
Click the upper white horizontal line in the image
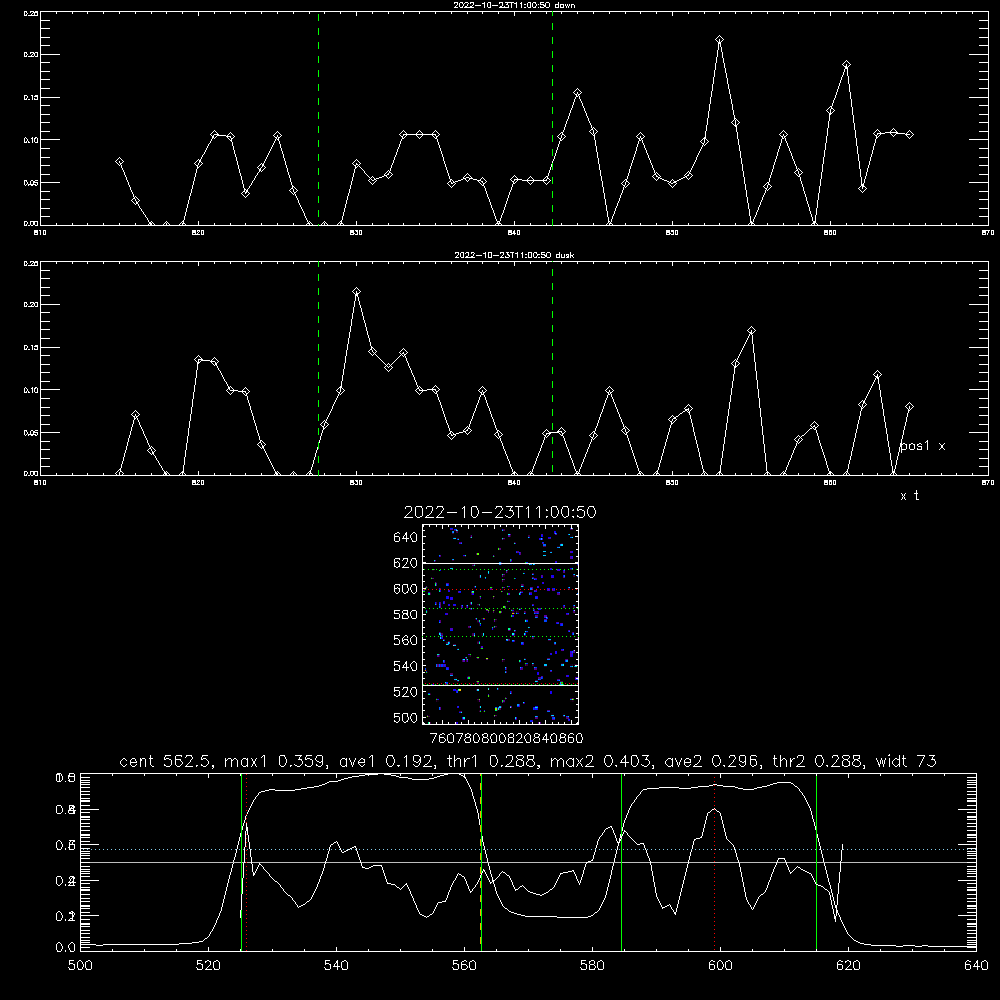coord(500,563)
